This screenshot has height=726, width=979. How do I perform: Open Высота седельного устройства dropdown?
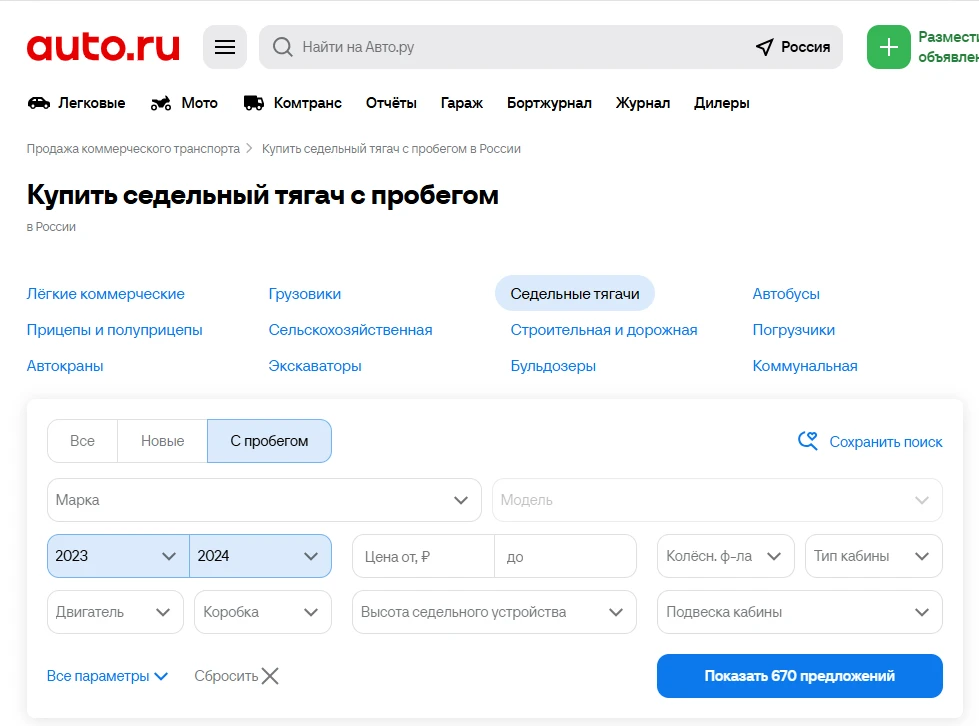[x=494, y=612]
